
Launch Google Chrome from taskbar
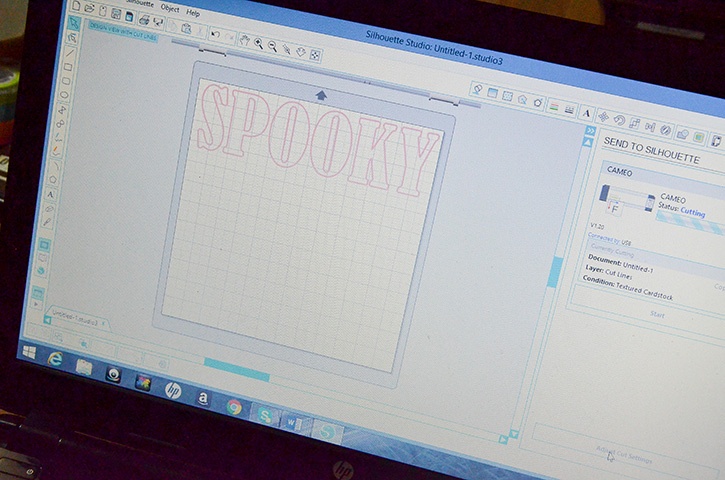tap(234, 407)
